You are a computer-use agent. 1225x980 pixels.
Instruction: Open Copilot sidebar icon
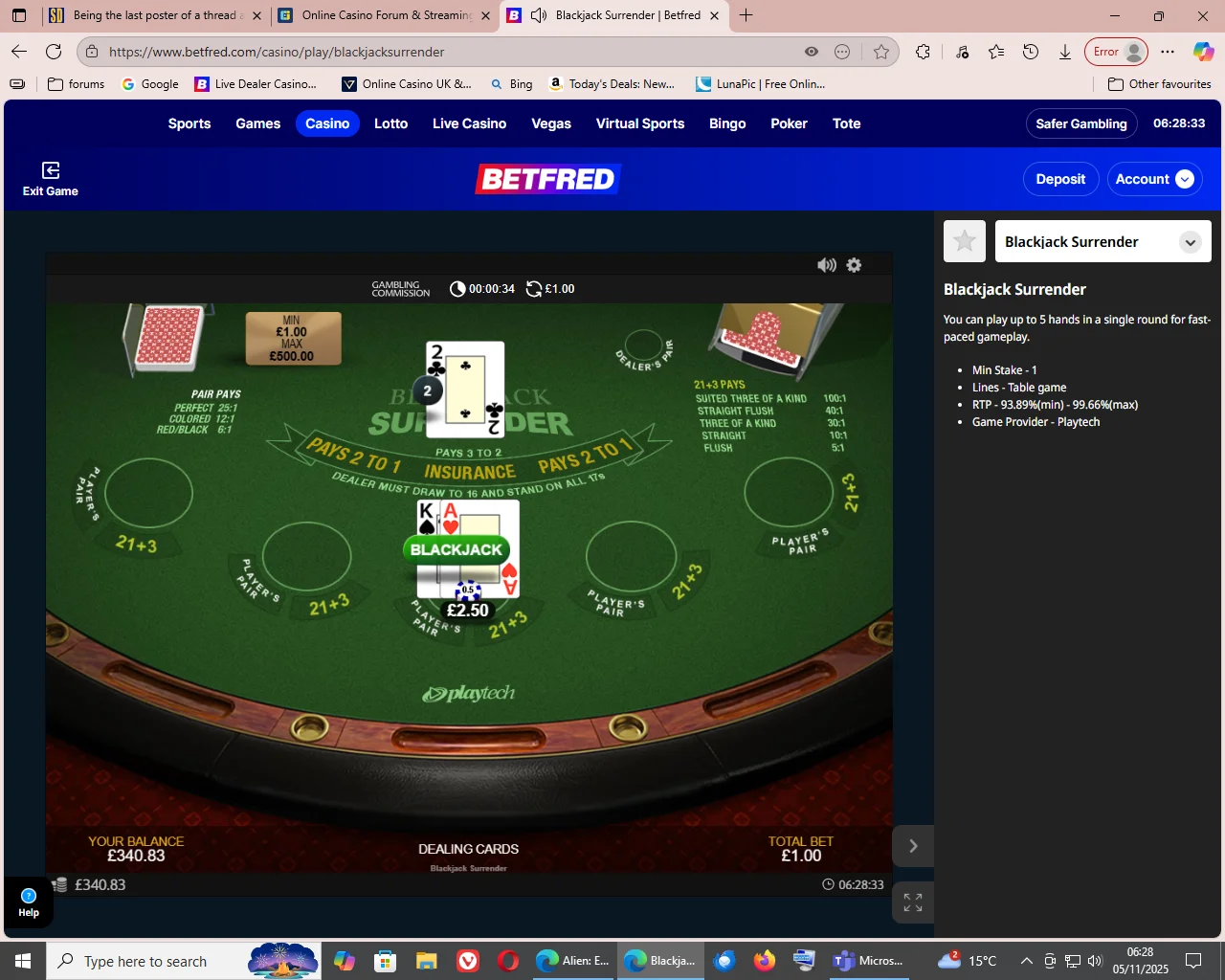pyautogui.click(x=1203, y=52)
